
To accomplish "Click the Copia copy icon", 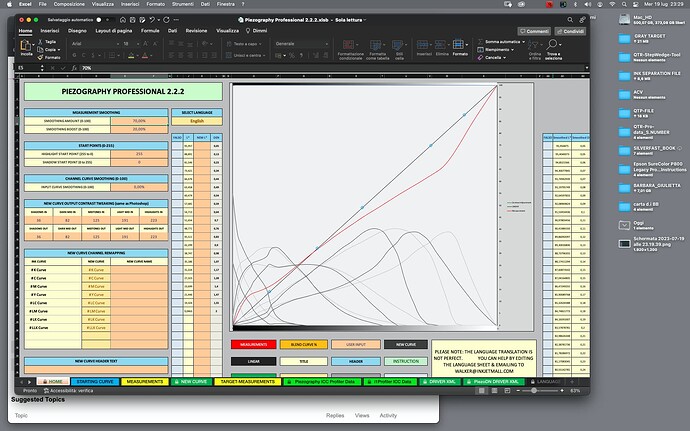I will (40, 49).
